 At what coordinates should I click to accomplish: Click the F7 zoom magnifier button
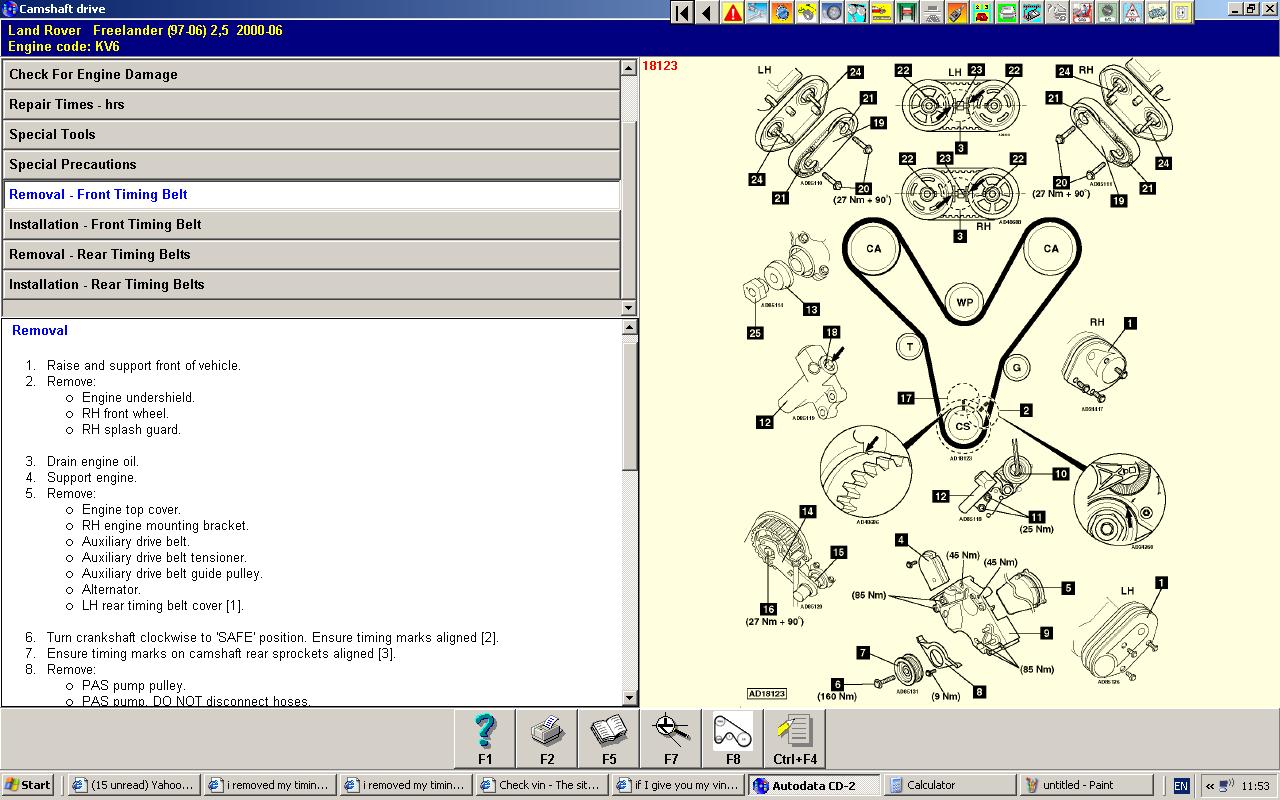coord(671,739)
